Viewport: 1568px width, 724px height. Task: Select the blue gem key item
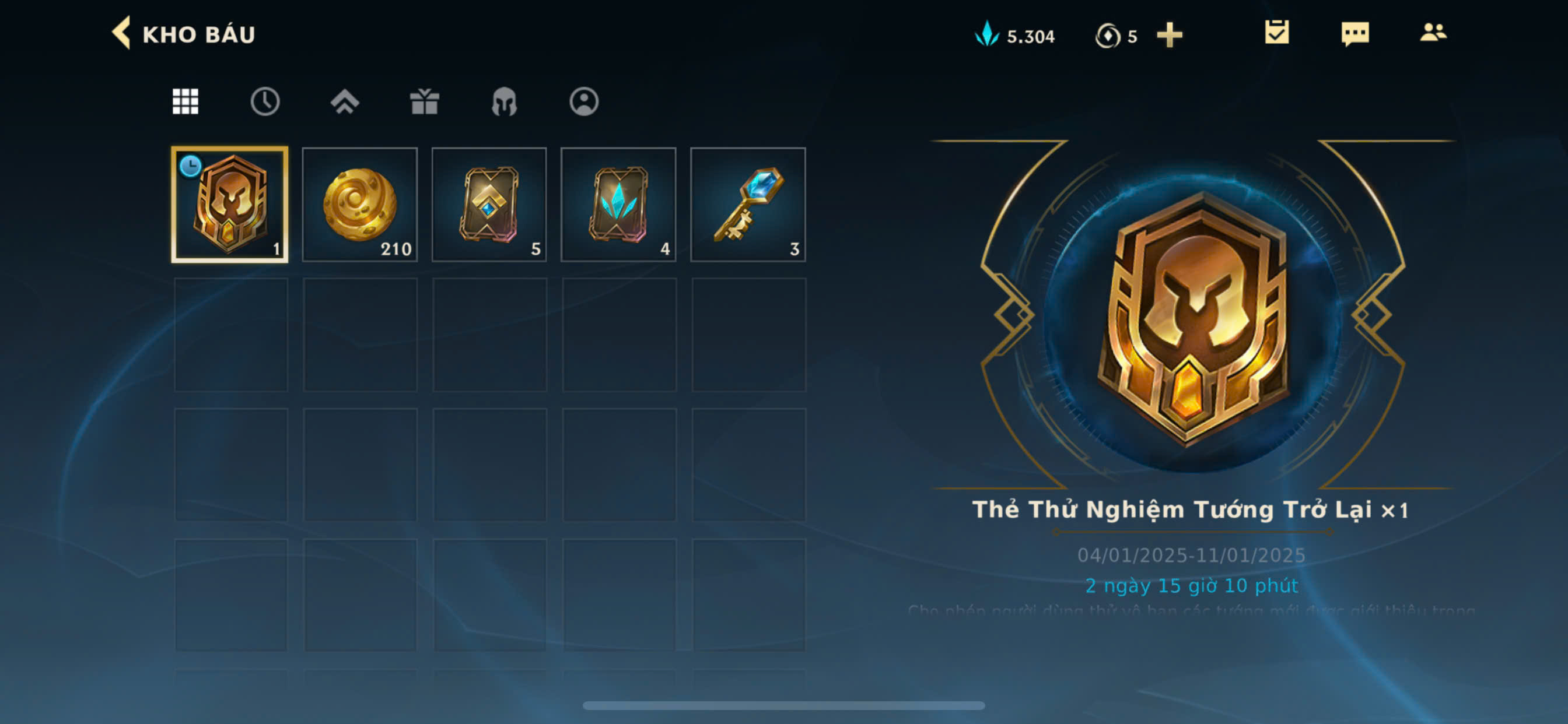748,205
